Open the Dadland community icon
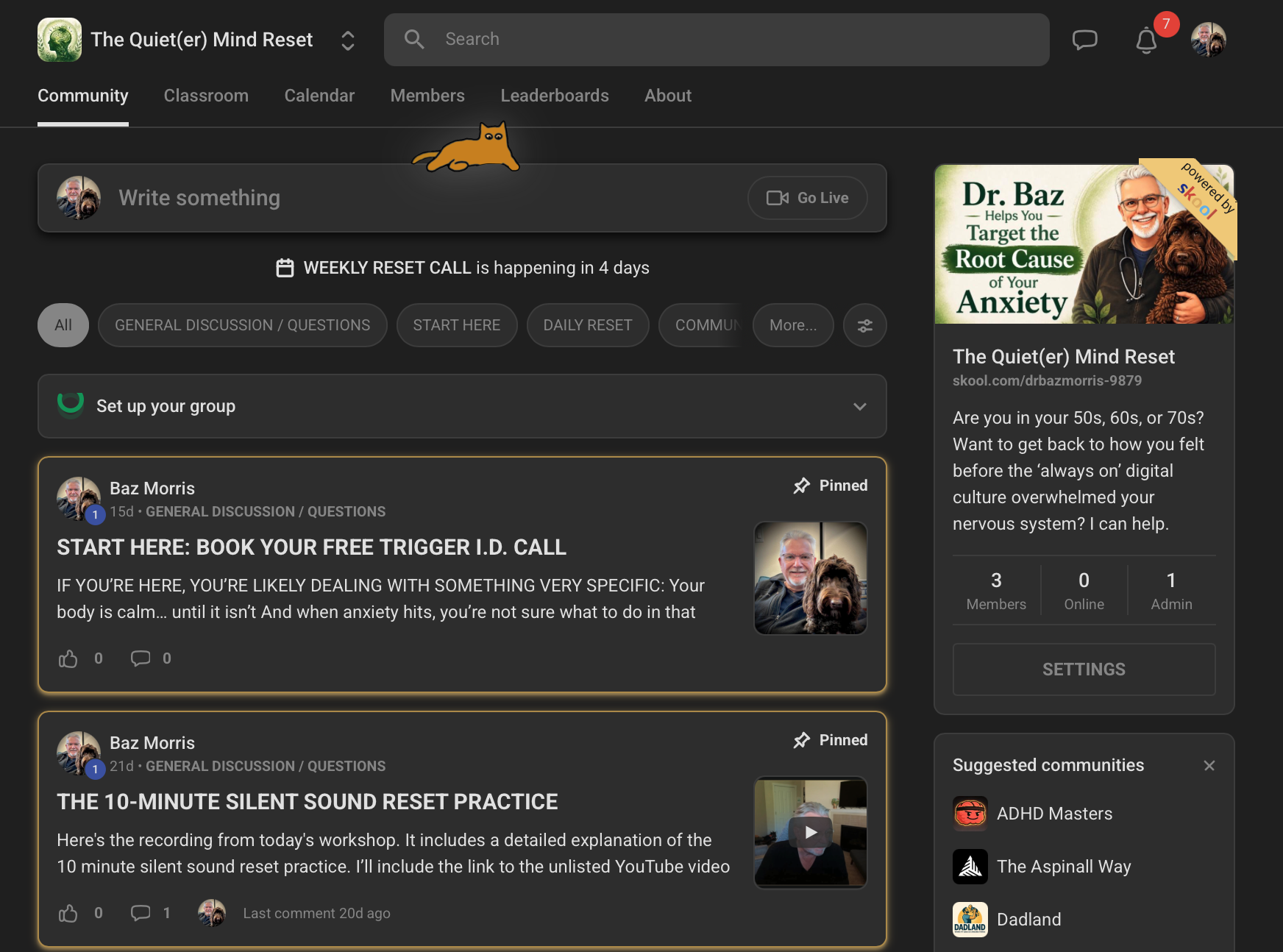The image size is (1283, 952). (970, 920)
